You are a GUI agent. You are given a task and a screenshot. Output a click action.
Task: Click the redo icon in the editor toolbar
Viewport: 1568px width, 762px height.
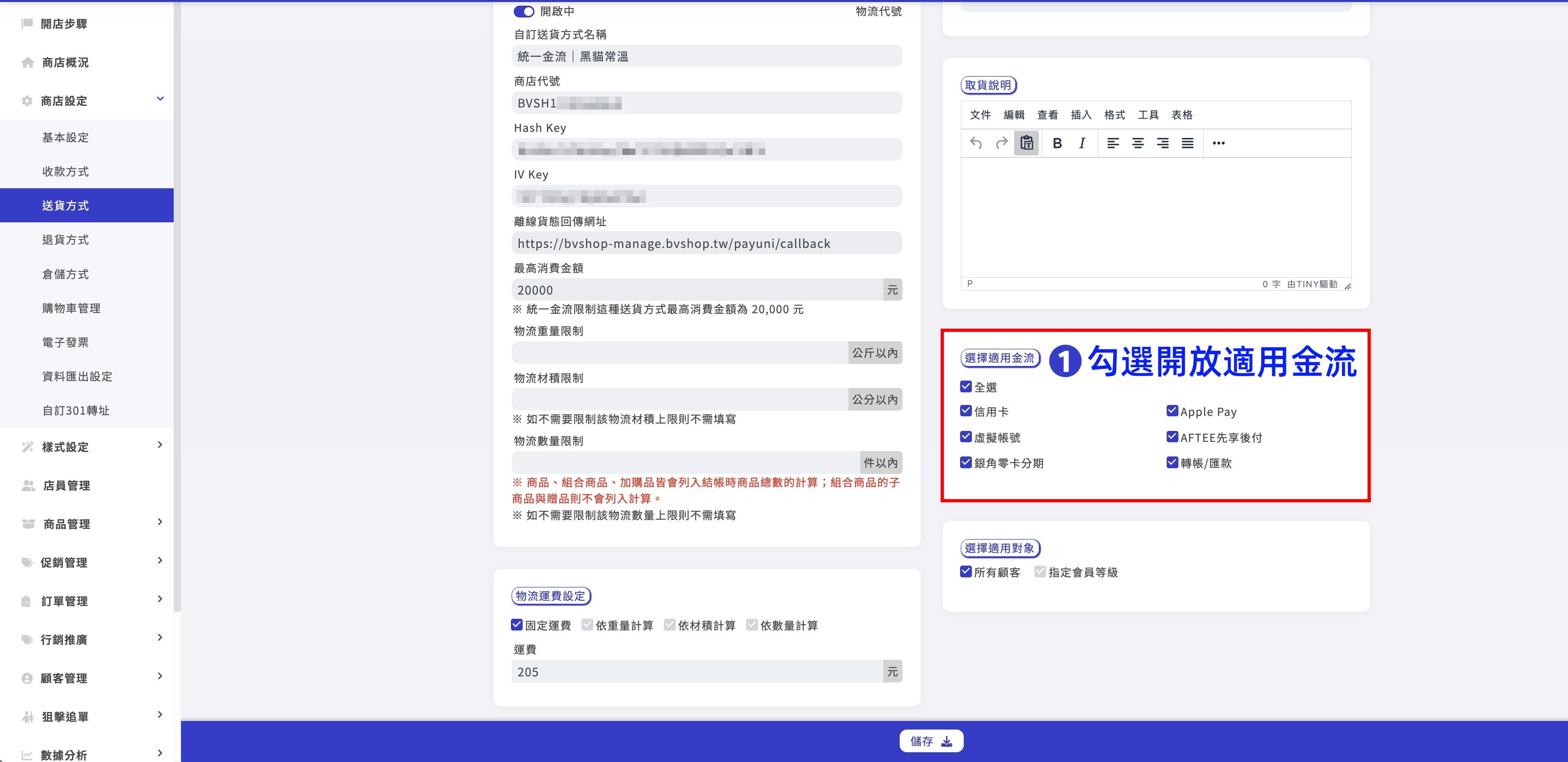click(1002, 143)
